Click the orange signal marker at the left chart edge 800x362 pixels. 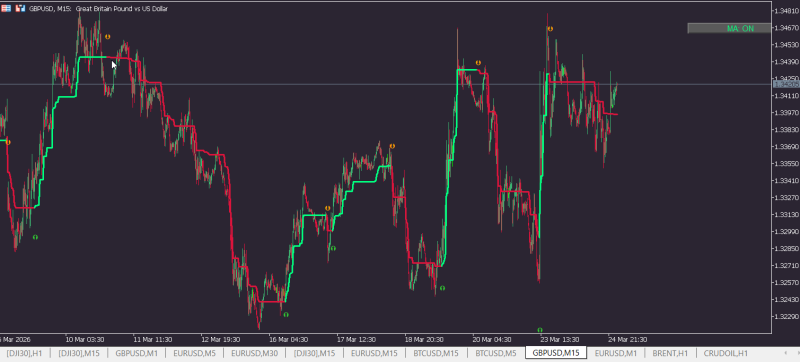(8, 142)
